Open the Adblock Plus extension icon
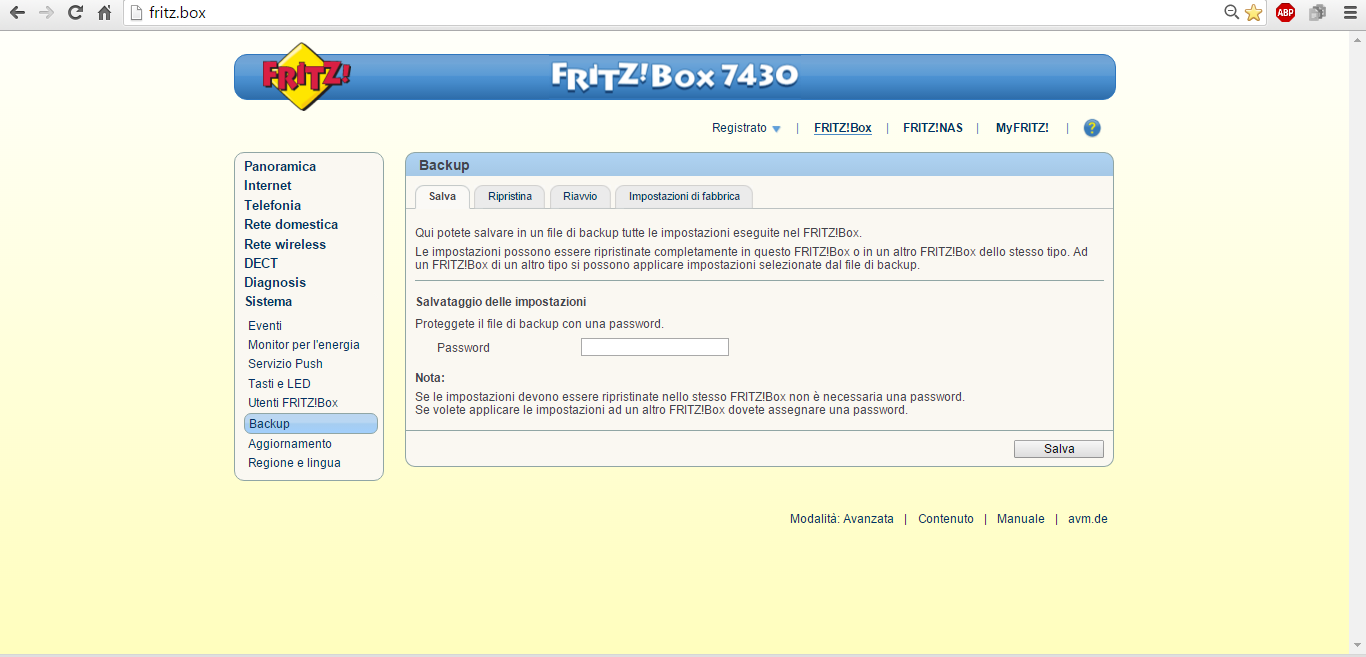This screenshot has height=657, width=1366. pos(1285,13)
